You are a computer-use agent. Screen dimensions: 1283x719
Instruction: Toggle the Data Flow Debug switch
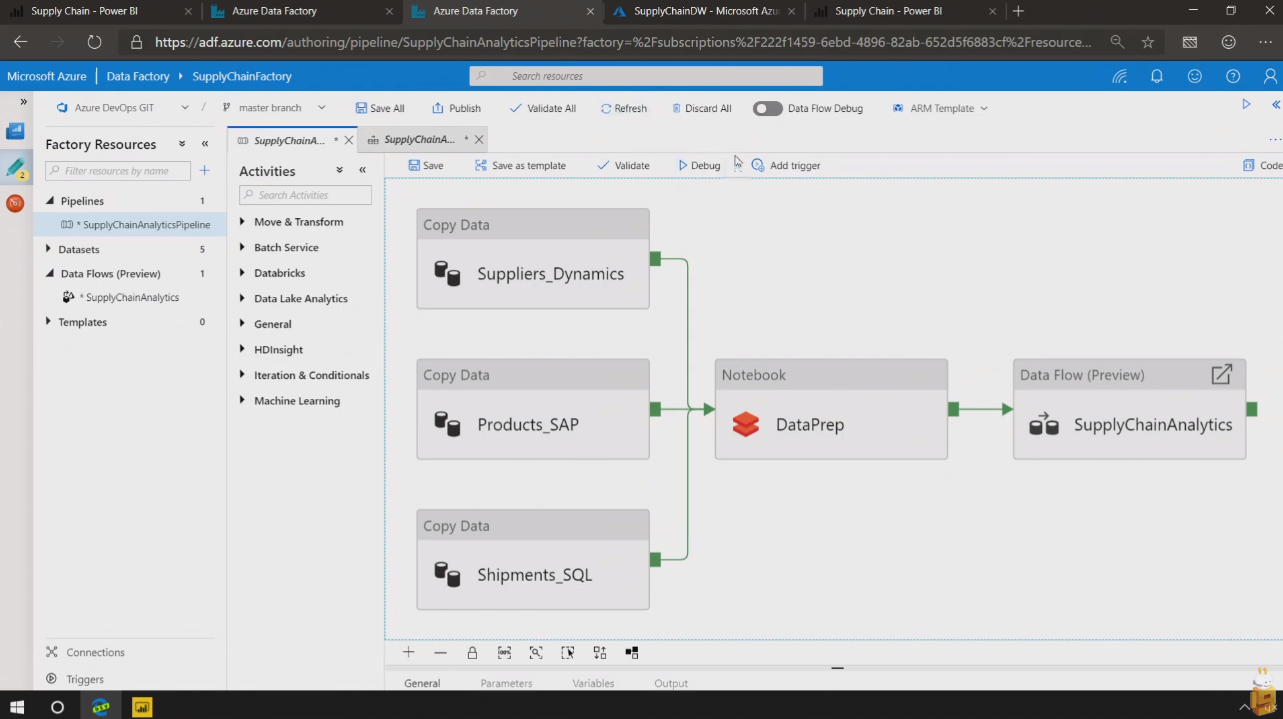click(767, 108)
